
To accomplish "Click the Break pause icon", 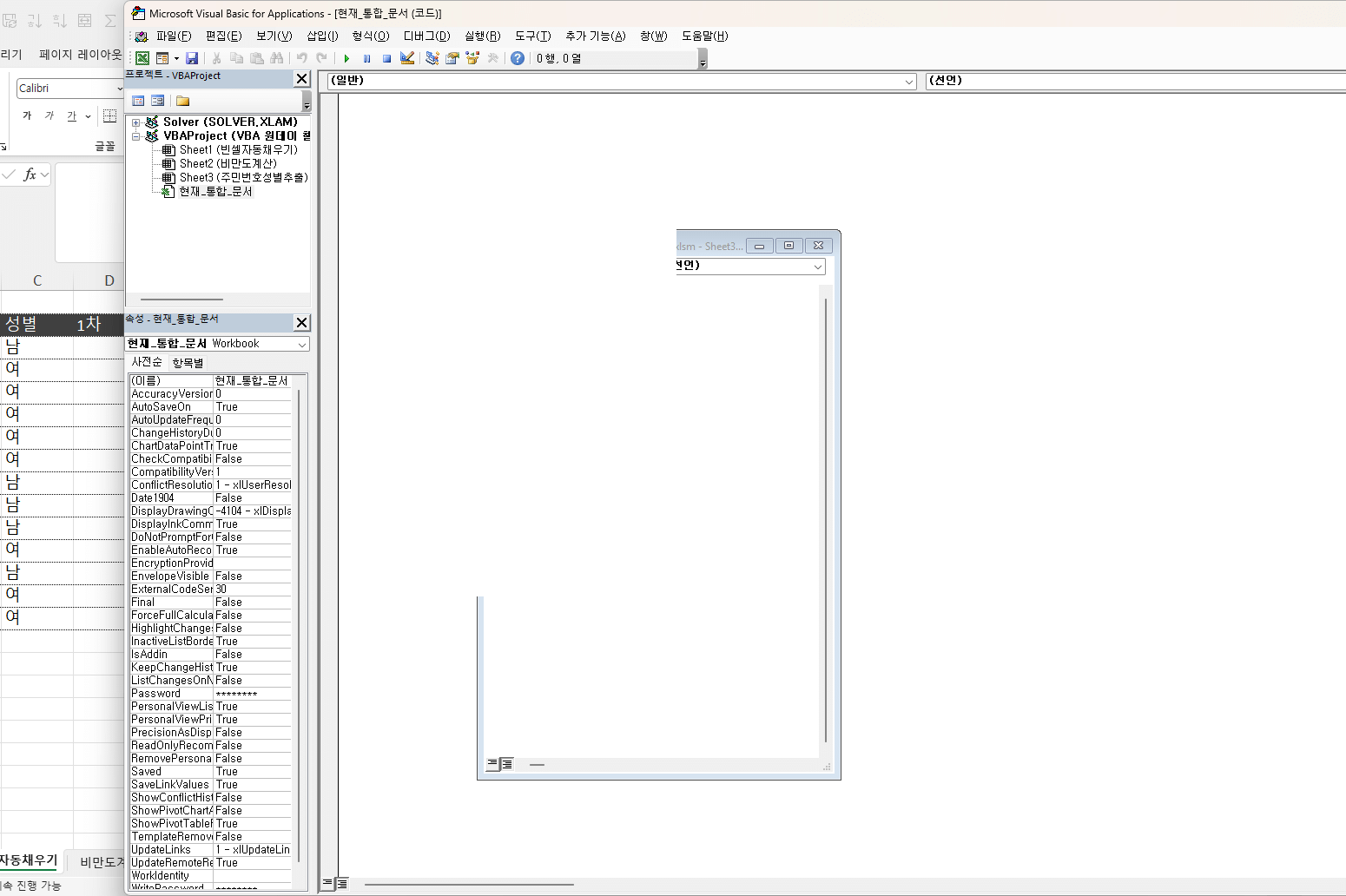I will click(x=366, y=58).
